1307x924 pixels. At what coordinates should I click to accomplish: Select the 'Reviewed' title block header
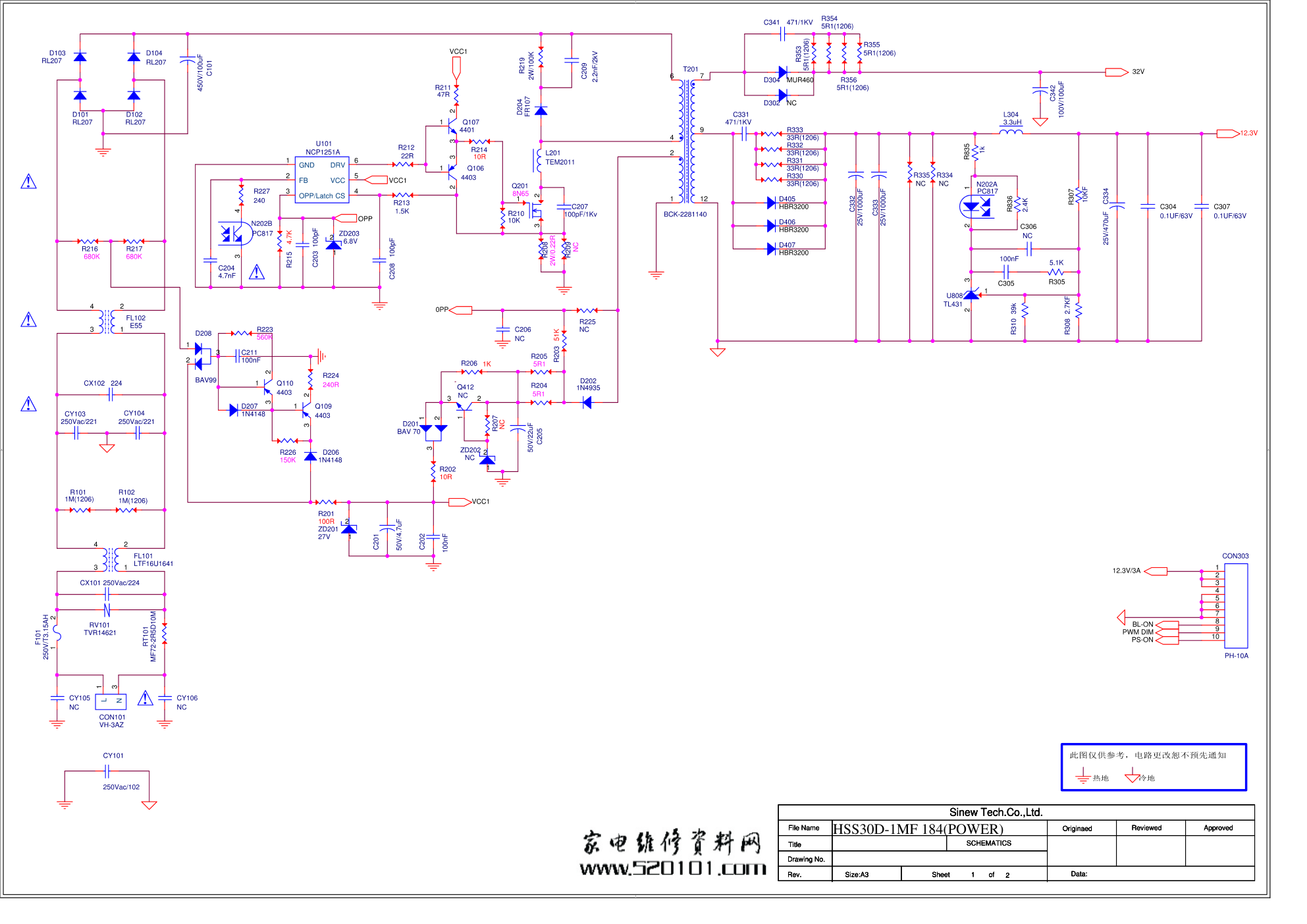click(x=1146, y=828)
